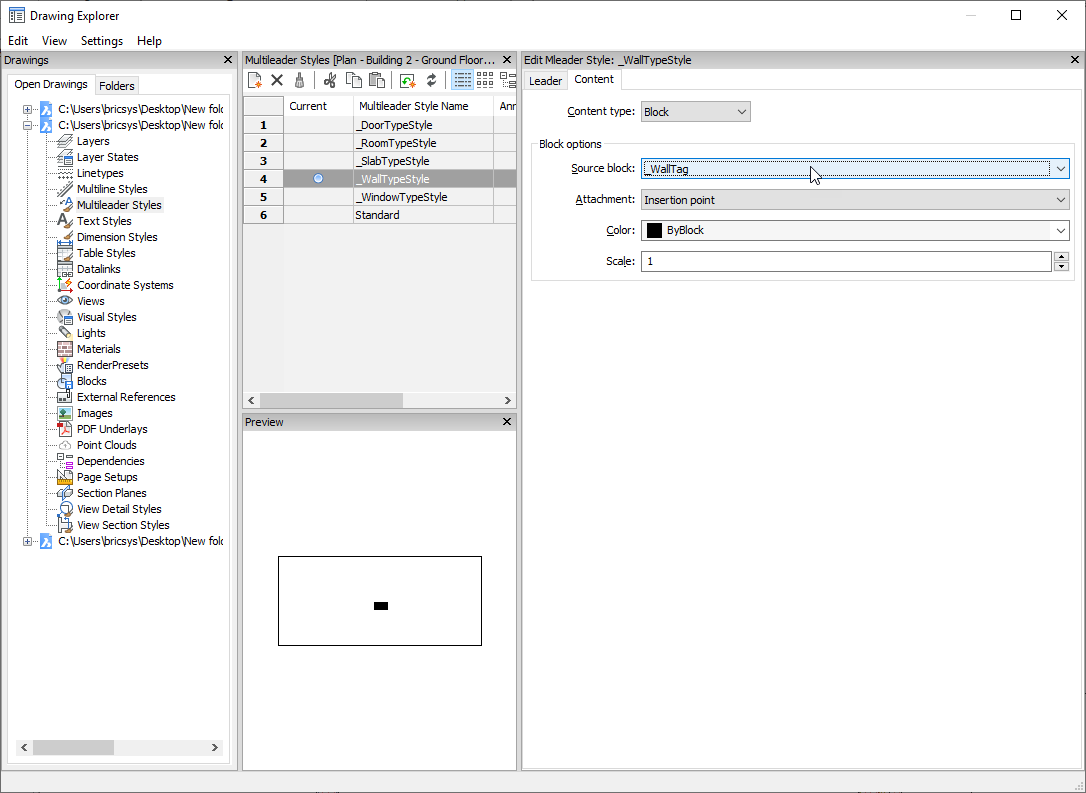Click the New multileader style icon
Screen dimensions: 1086x793
click(255, 81)
